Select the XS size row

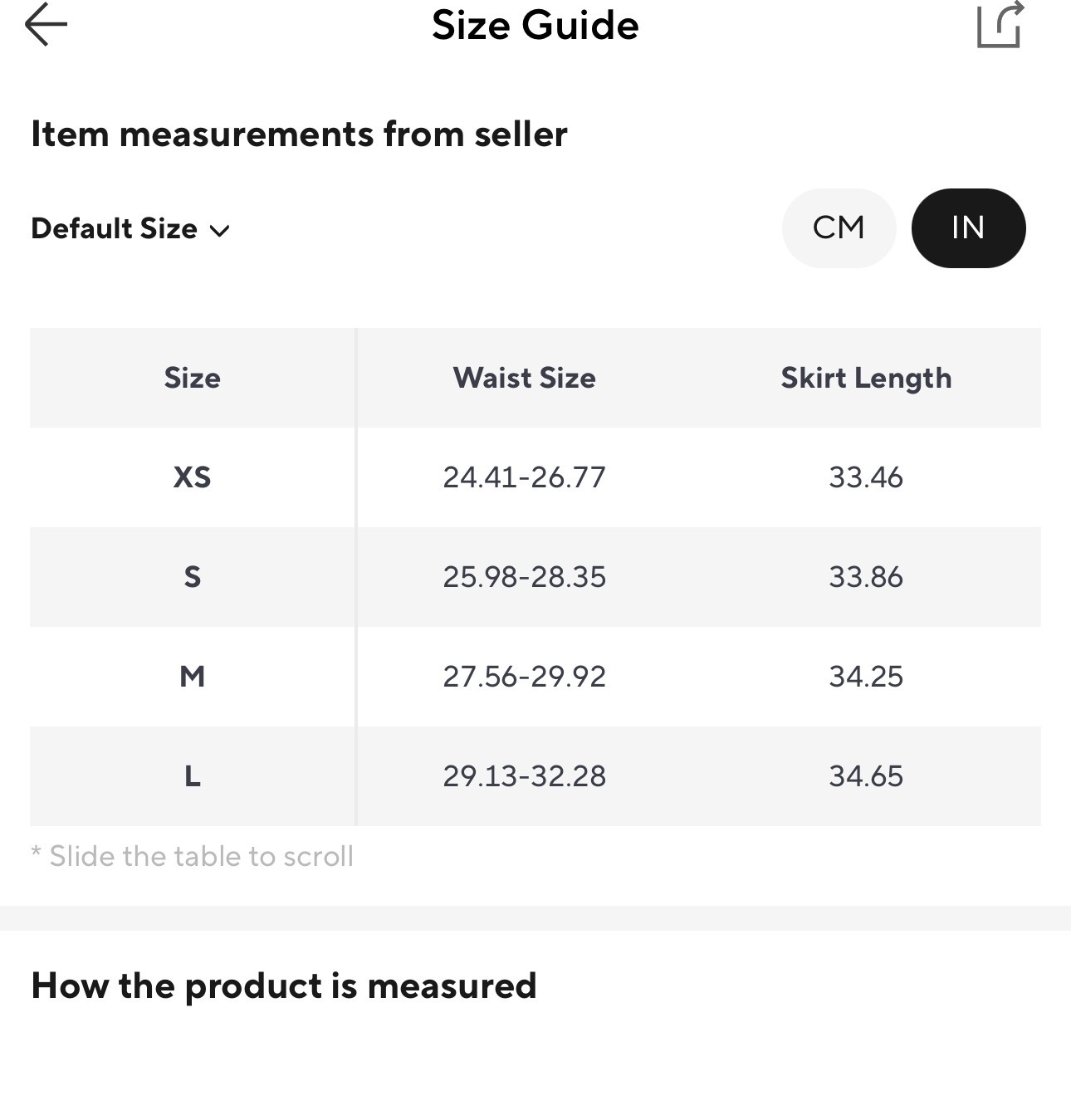(192, 477)
